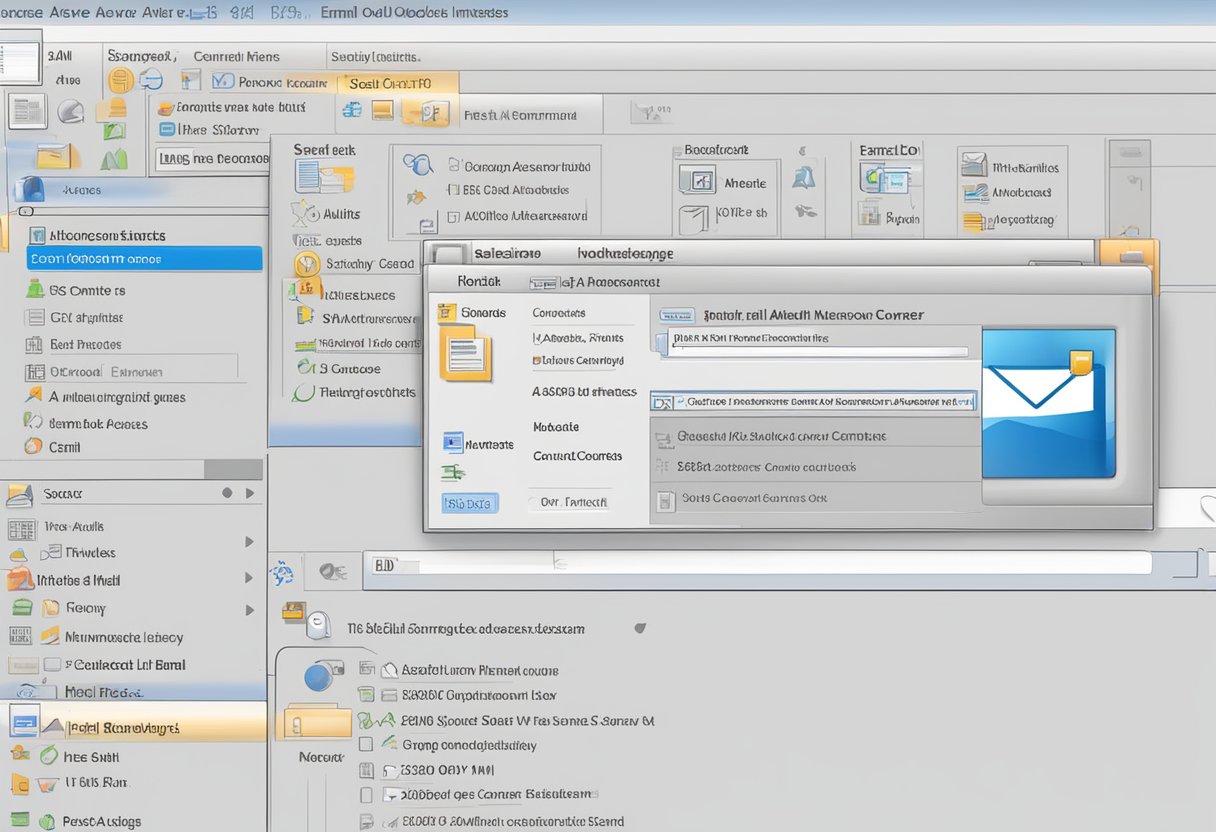1216x832 pixels.
Task: Select the highlighted blue sidebar folder entry
Action: pyautogui.click(x=145, y=258)
